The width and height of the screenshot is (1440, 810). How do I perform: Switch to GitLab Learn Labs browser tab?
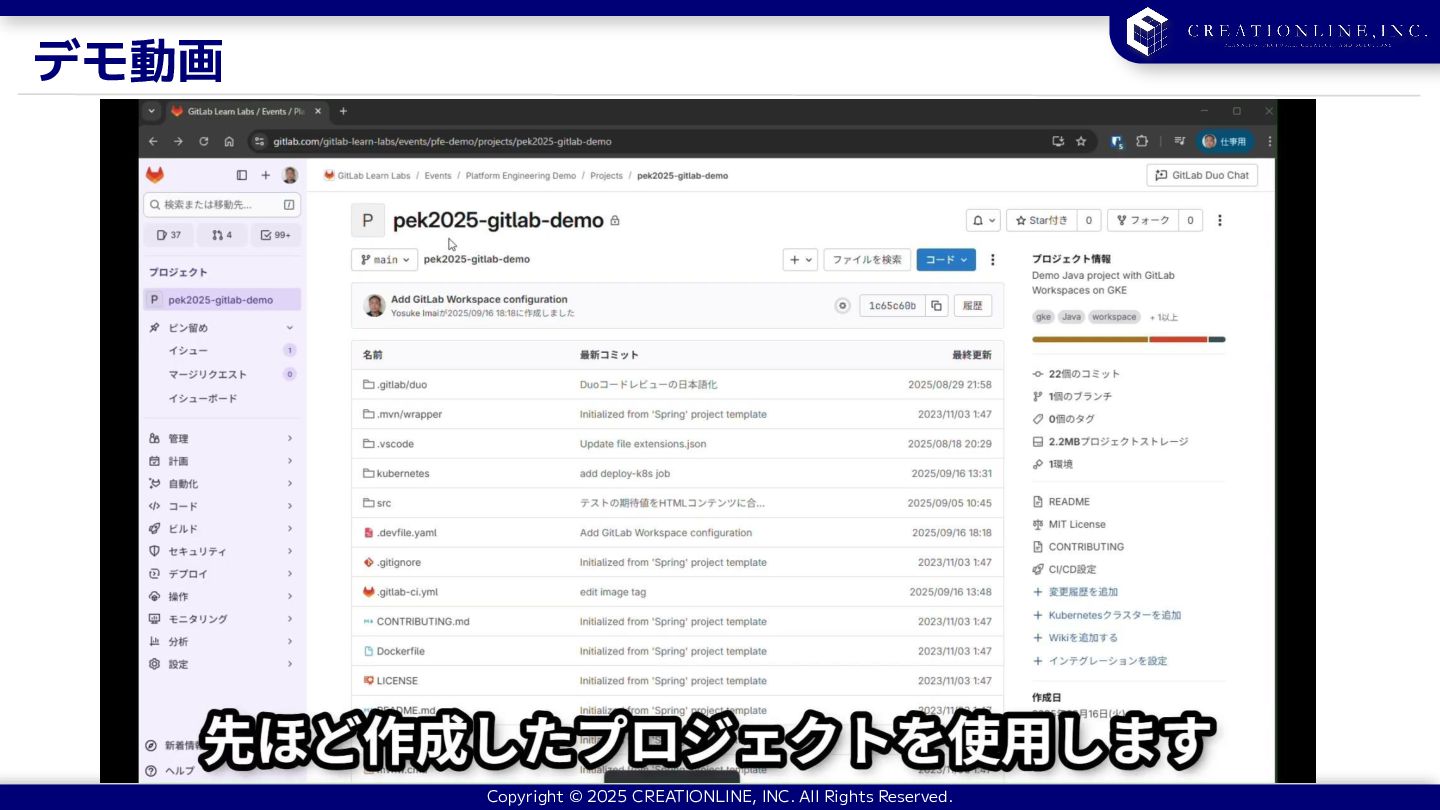pos(247,111)
